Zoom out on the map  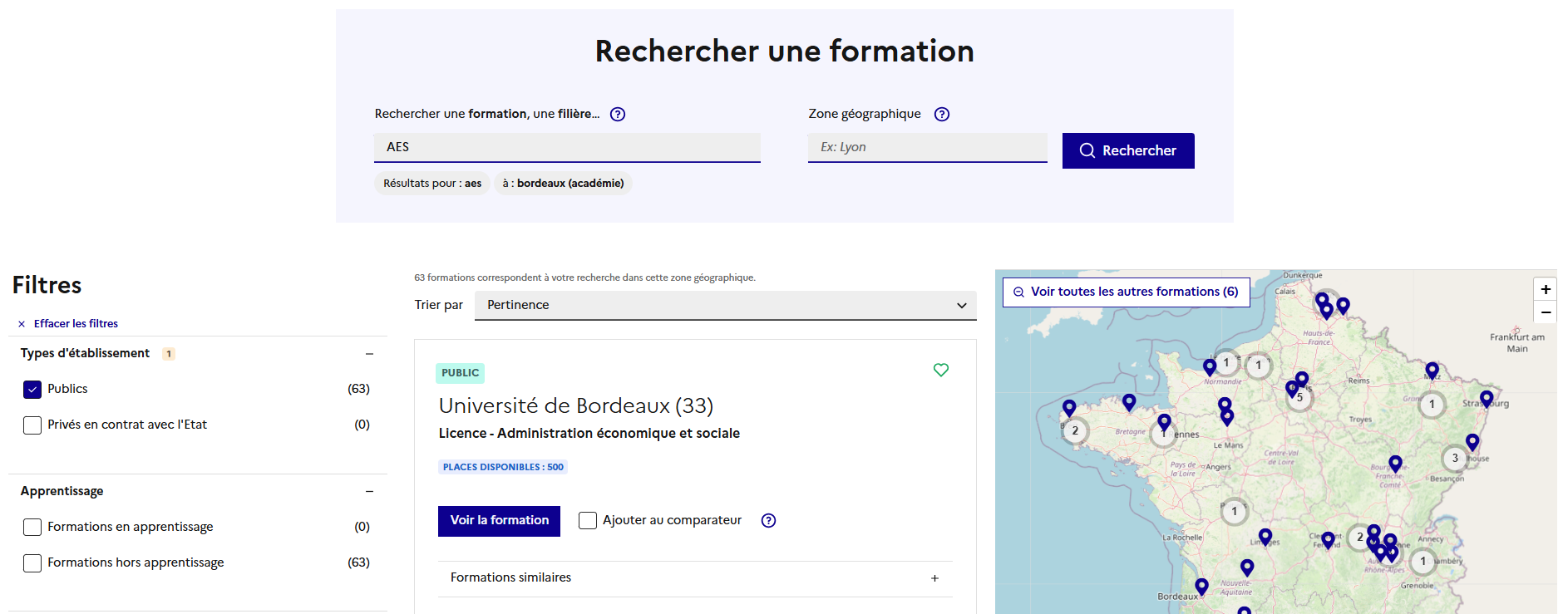click(x=1545, y=312)
